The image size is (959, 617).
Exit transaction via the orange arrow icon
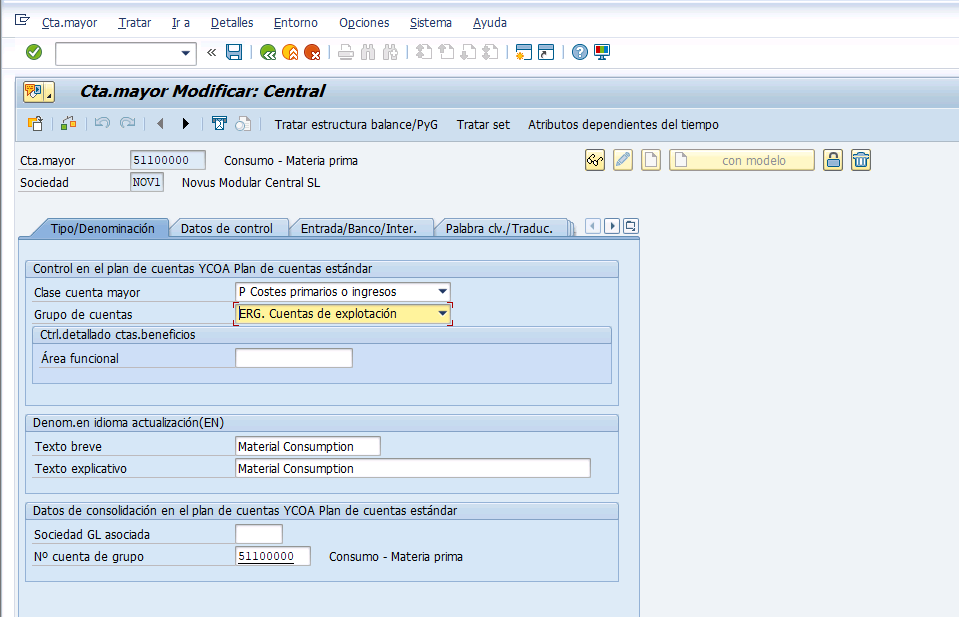(290, 53)
